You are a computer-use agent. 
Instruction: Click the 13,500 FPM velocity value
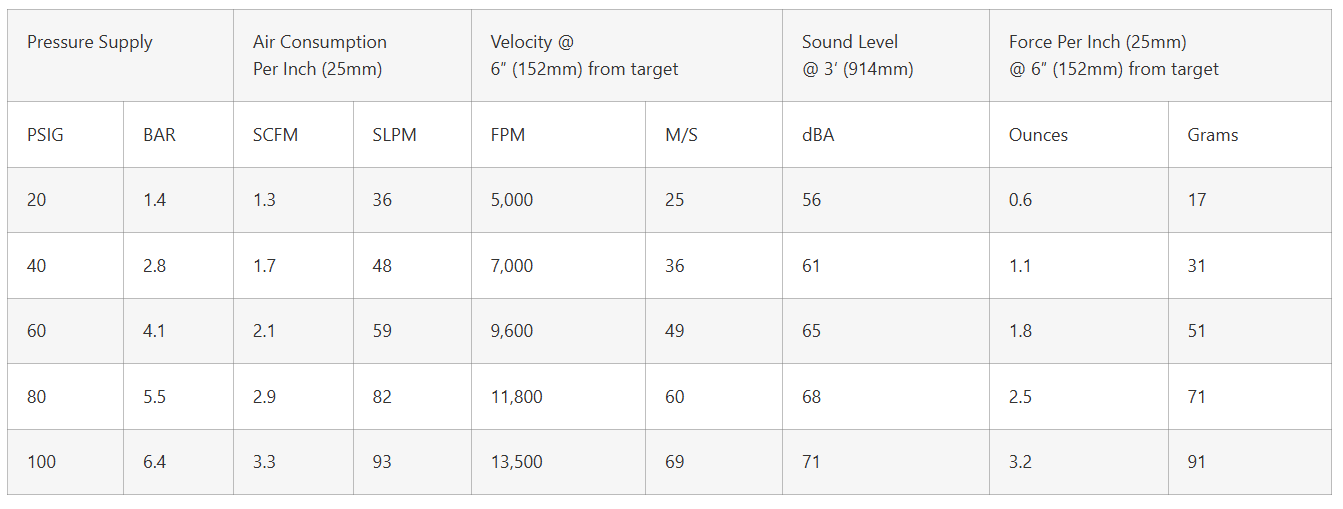click(517, 462)
